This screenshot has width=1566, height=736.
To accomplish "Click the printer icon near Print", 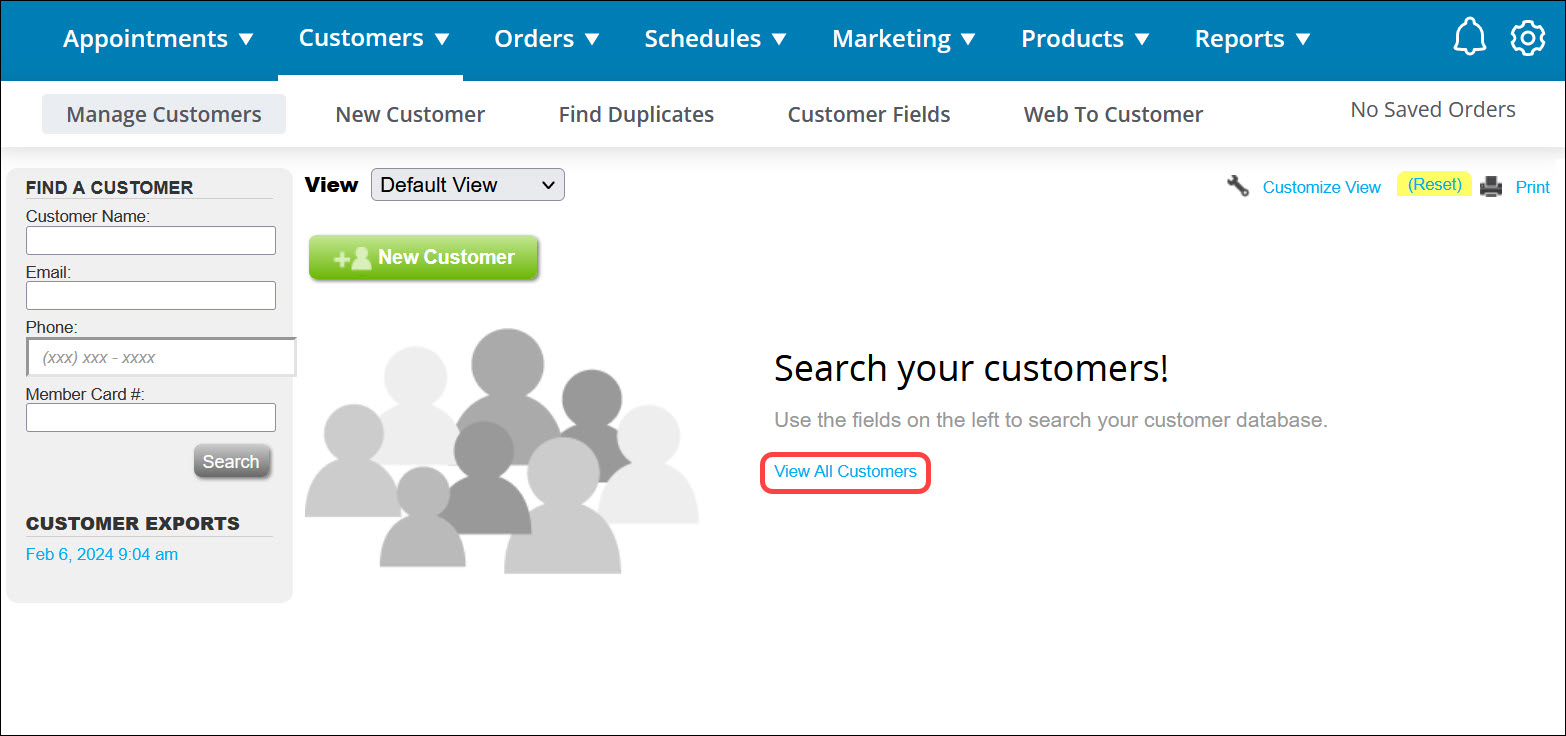I will 1491,186.
